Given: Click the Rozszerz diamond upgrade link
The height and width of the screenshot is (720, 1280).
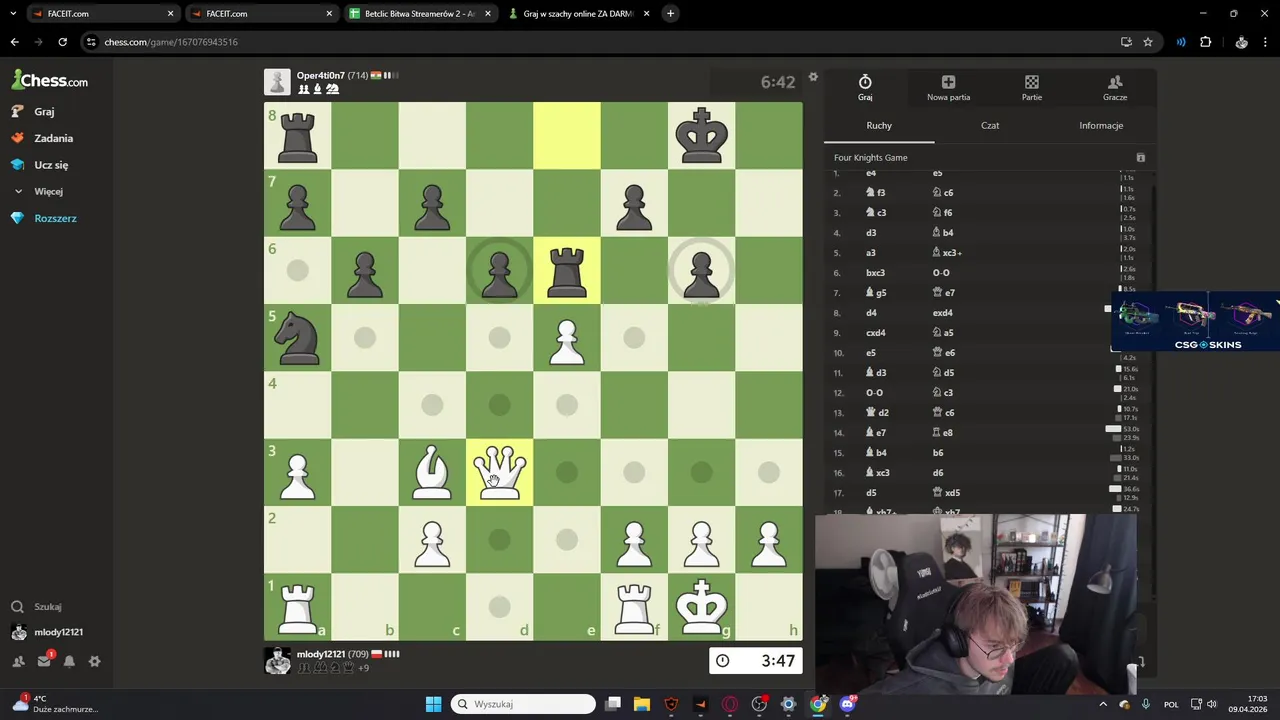Looking at the screenshot, I should tap(55, 218).
